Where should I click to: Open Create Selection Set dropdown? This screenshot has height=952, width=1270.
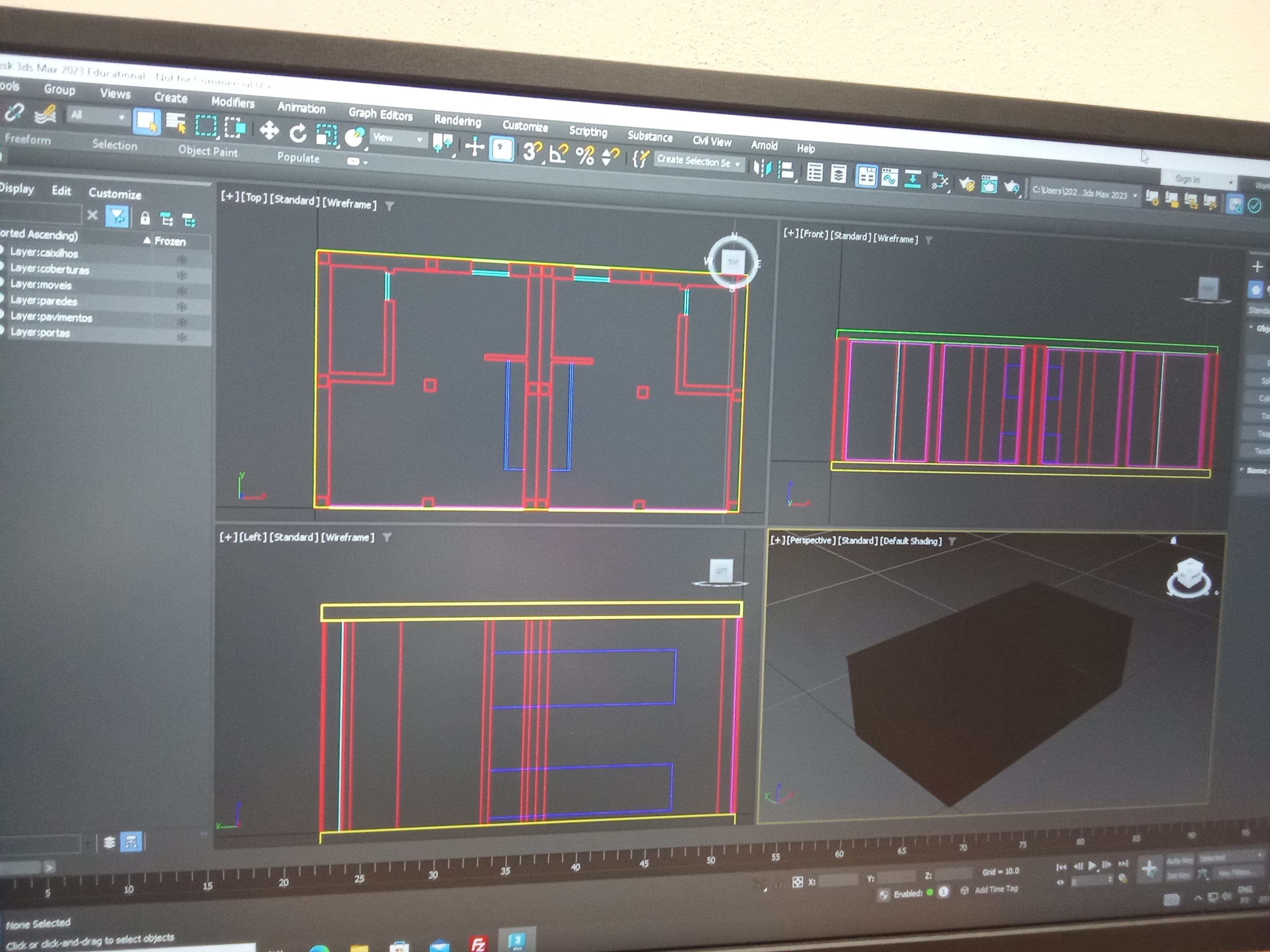699,161
